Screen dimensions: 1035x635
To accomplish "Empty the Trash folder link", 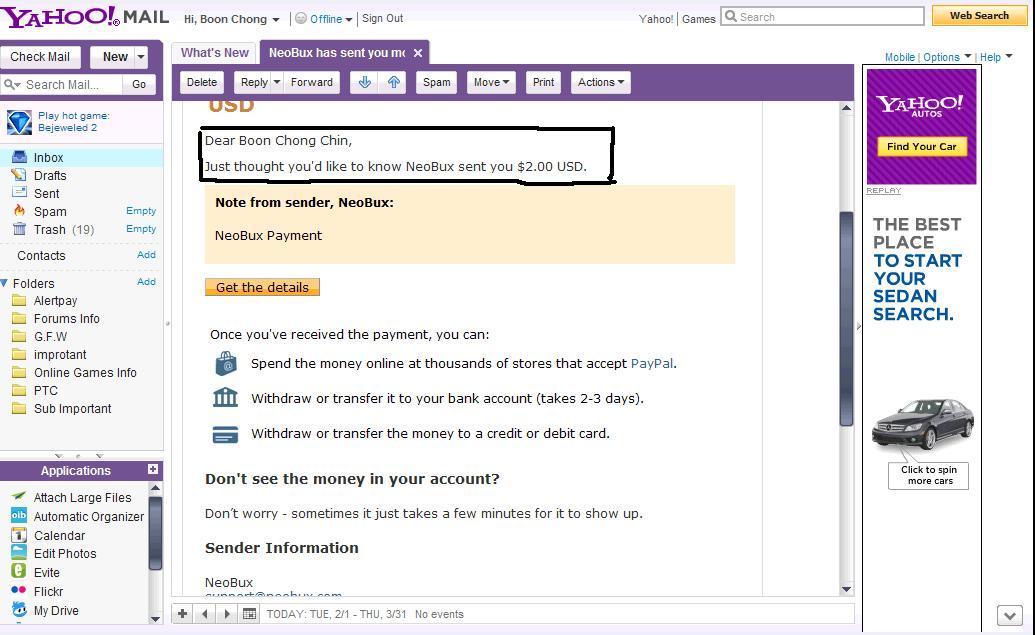I will point(141,228).
